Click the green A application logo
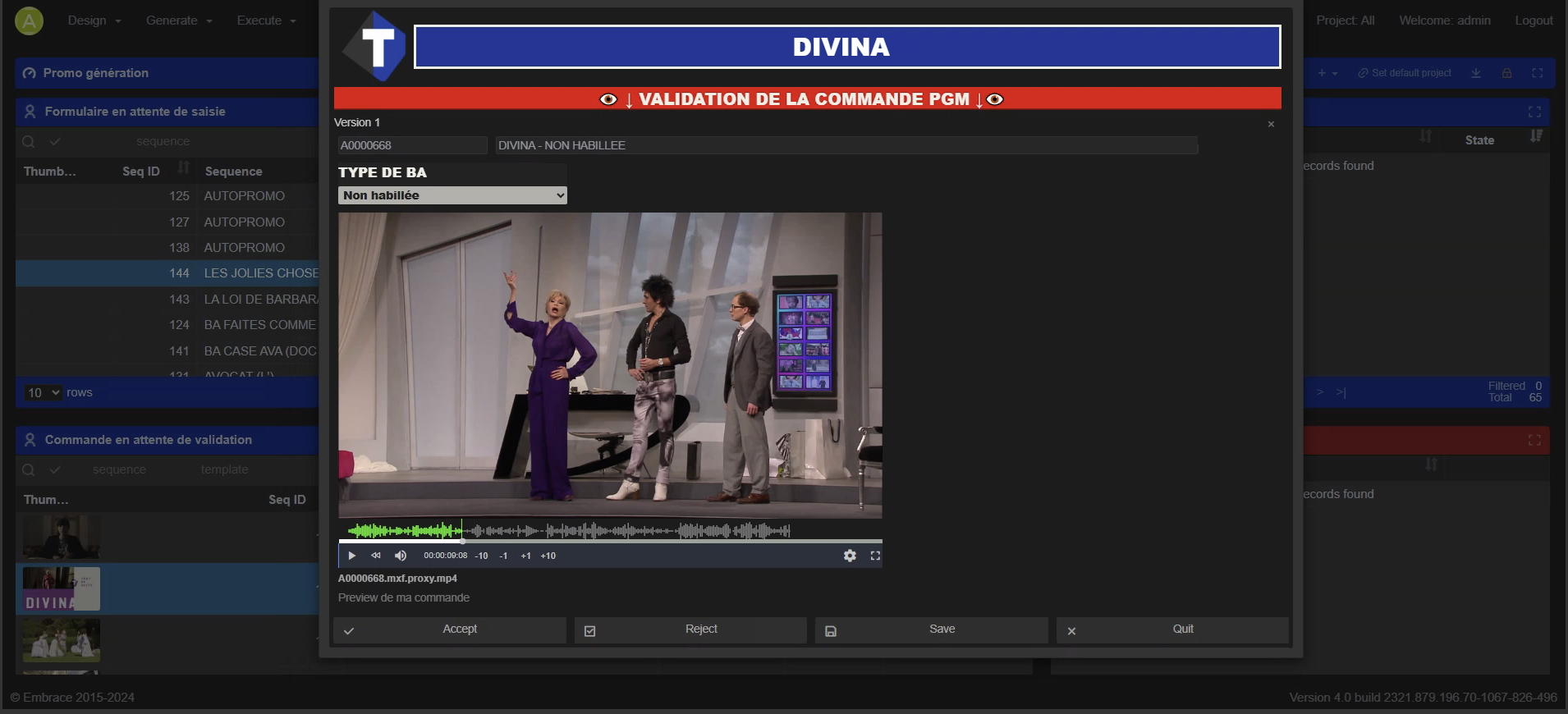 tap(29, 21)
